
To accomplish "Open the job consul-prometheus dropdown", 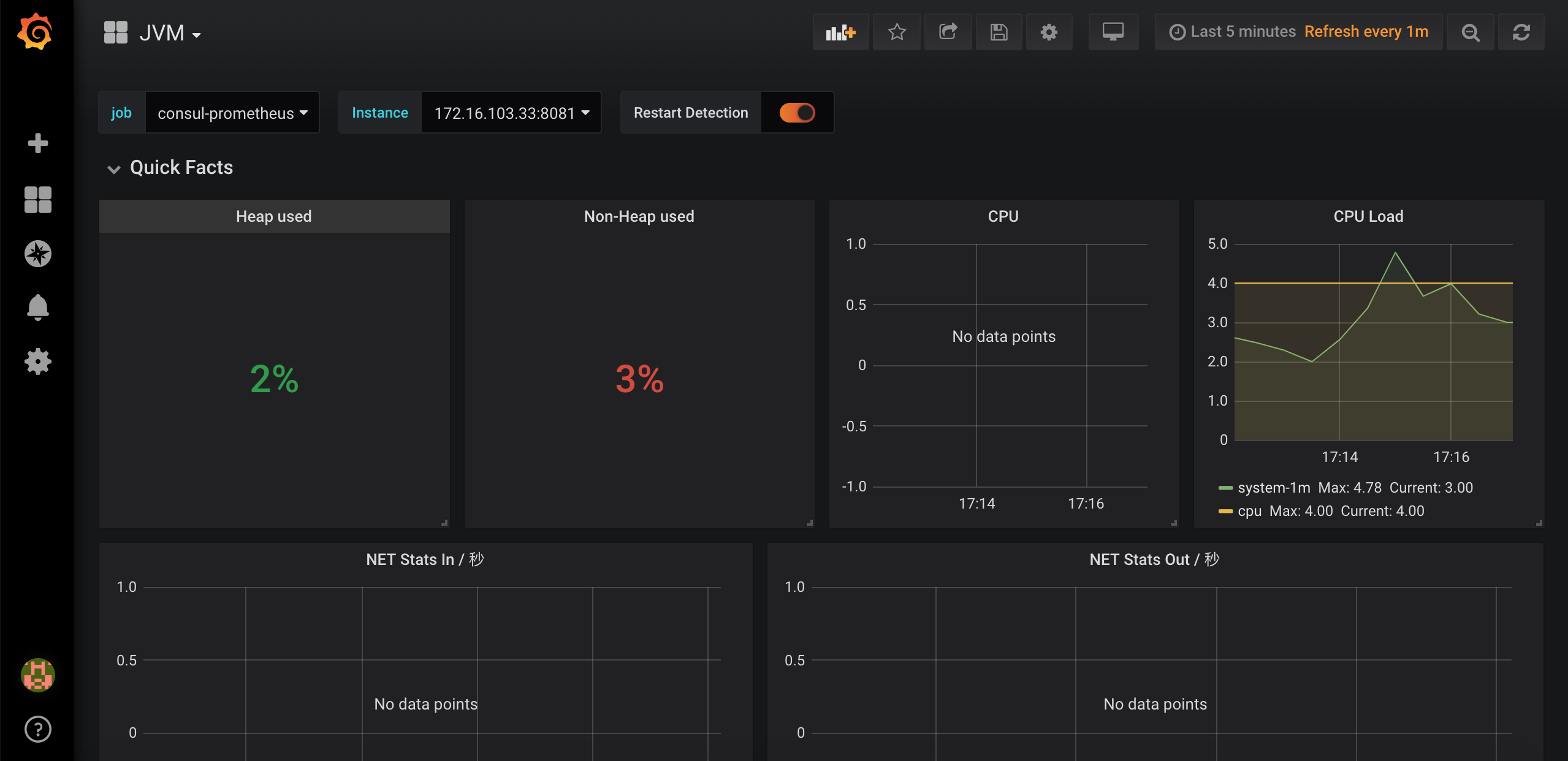I will tap(232, 113).
